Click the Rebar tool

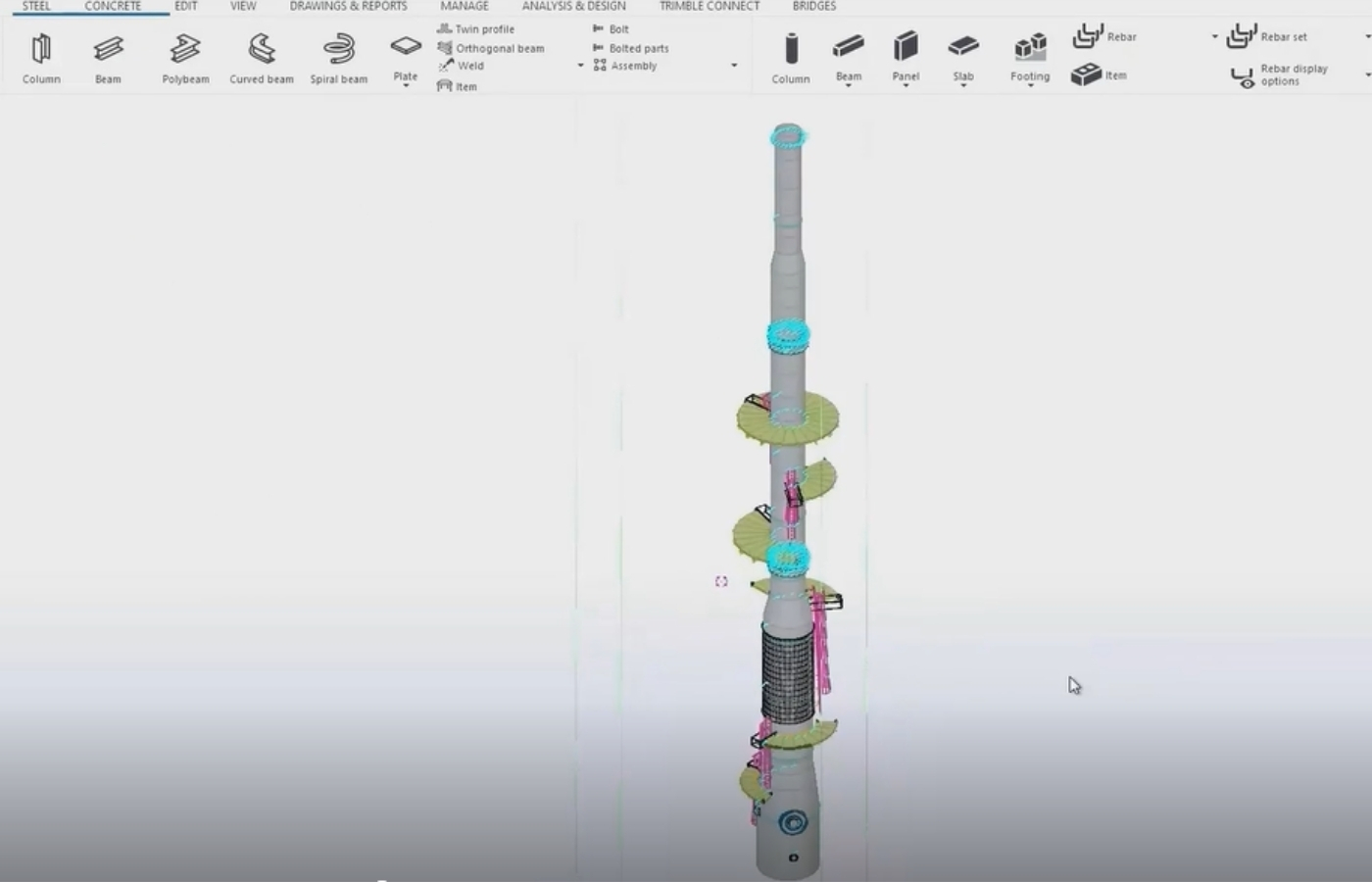pos(1104,36)
